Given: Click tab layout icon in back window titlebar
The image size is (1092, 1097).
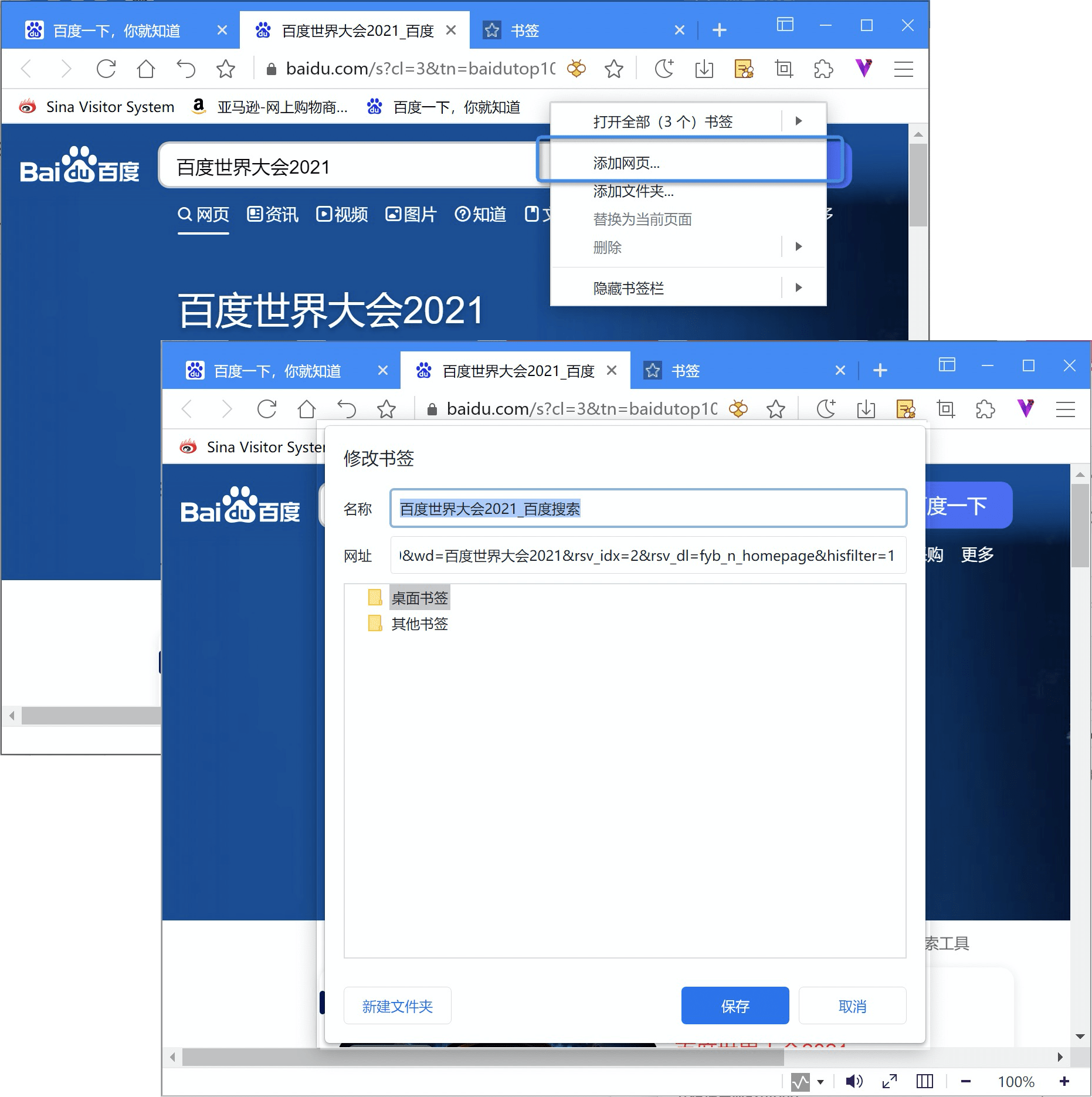Looking at the screenshot, I should tap(785, 25).
